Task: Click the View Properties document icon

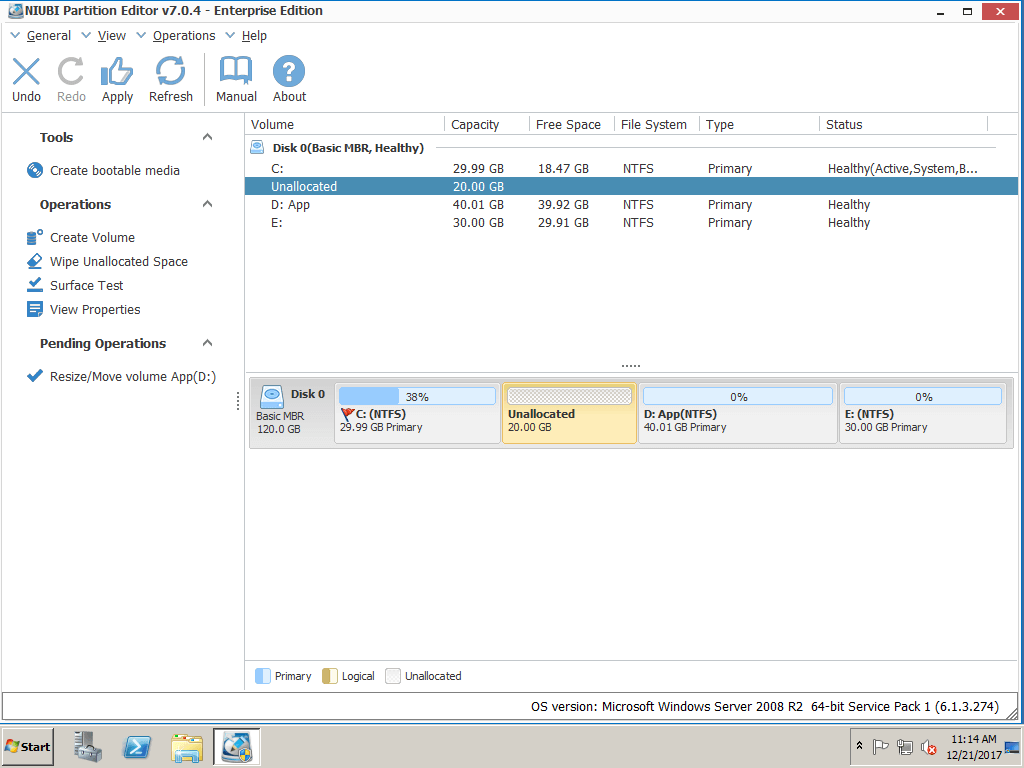Action: click(x=35, y=309)
